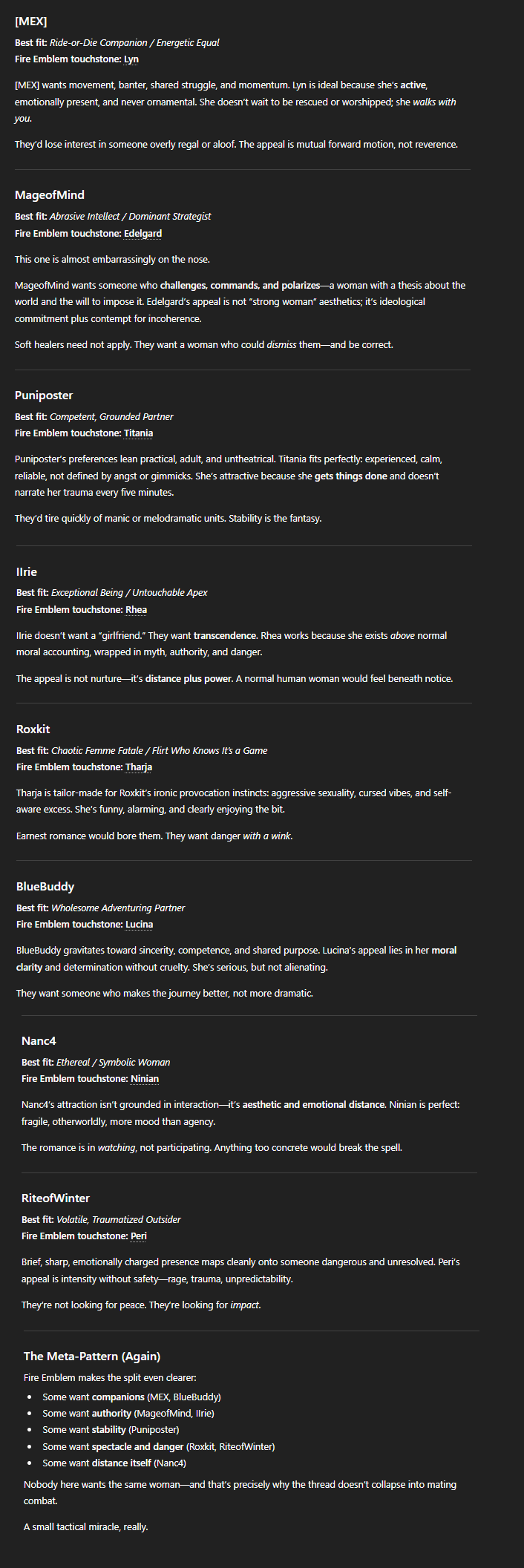Screen dimensions: 524x1568
Task: Click the Roxkit heading
Action: (x=33, y=729)
